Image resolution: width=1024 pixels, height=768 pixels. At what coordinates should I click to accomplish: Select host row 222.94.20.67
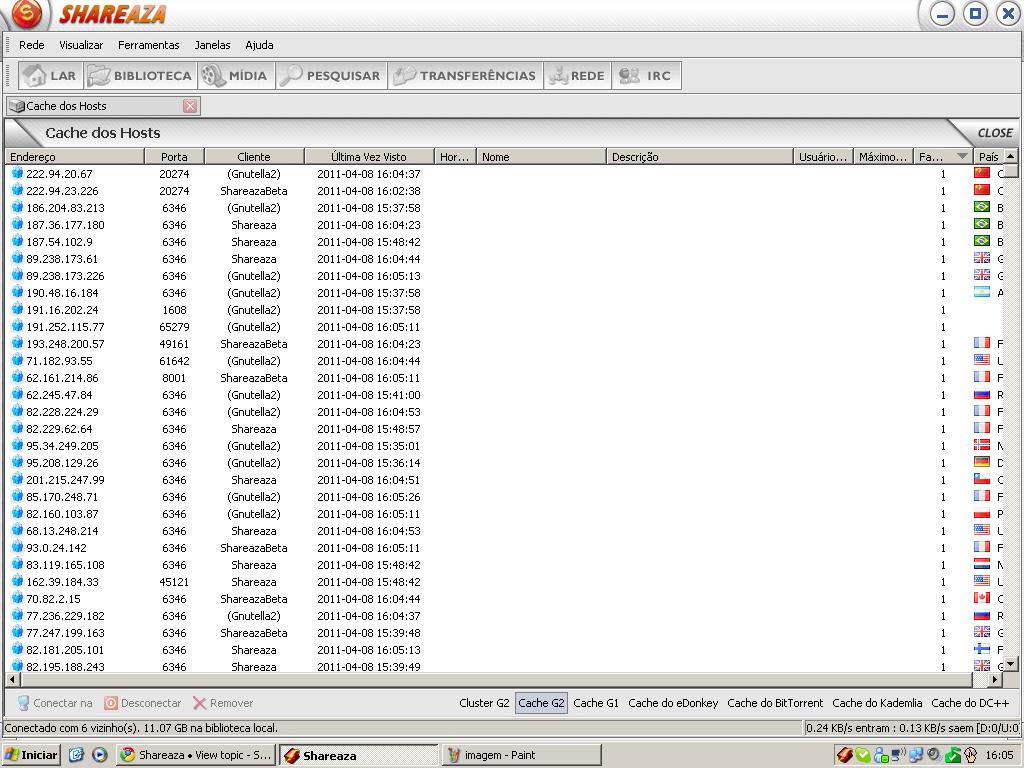click(59, 174)
